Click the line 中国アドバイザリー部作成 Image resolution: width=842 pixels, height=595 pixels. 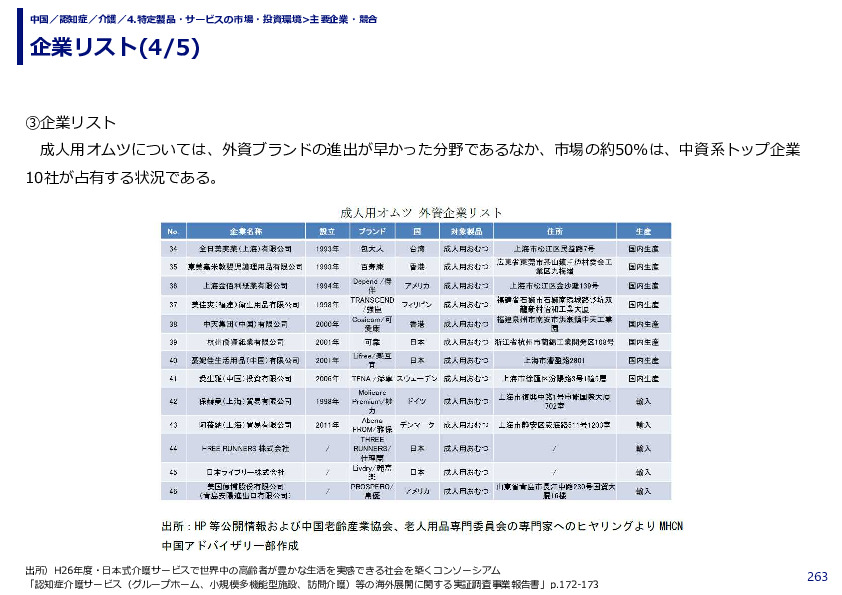pyautogui.click(x=230, y=546)
